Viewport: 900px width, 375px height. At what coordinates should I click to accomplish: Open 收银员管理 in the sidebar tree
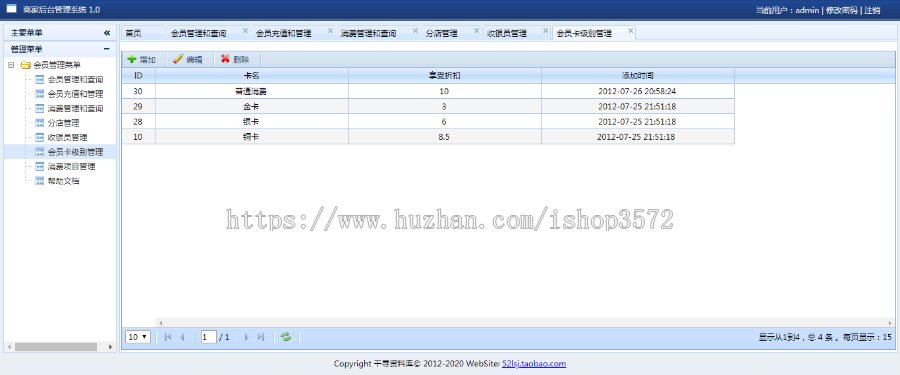pos(67,138)
